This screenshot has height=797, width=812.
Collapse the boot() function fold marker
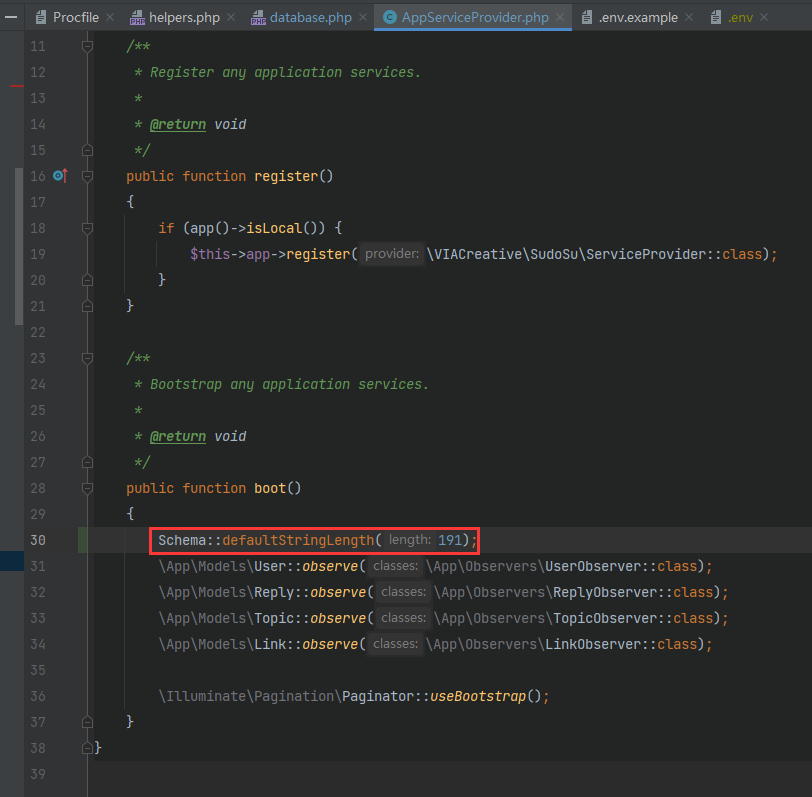88,488
